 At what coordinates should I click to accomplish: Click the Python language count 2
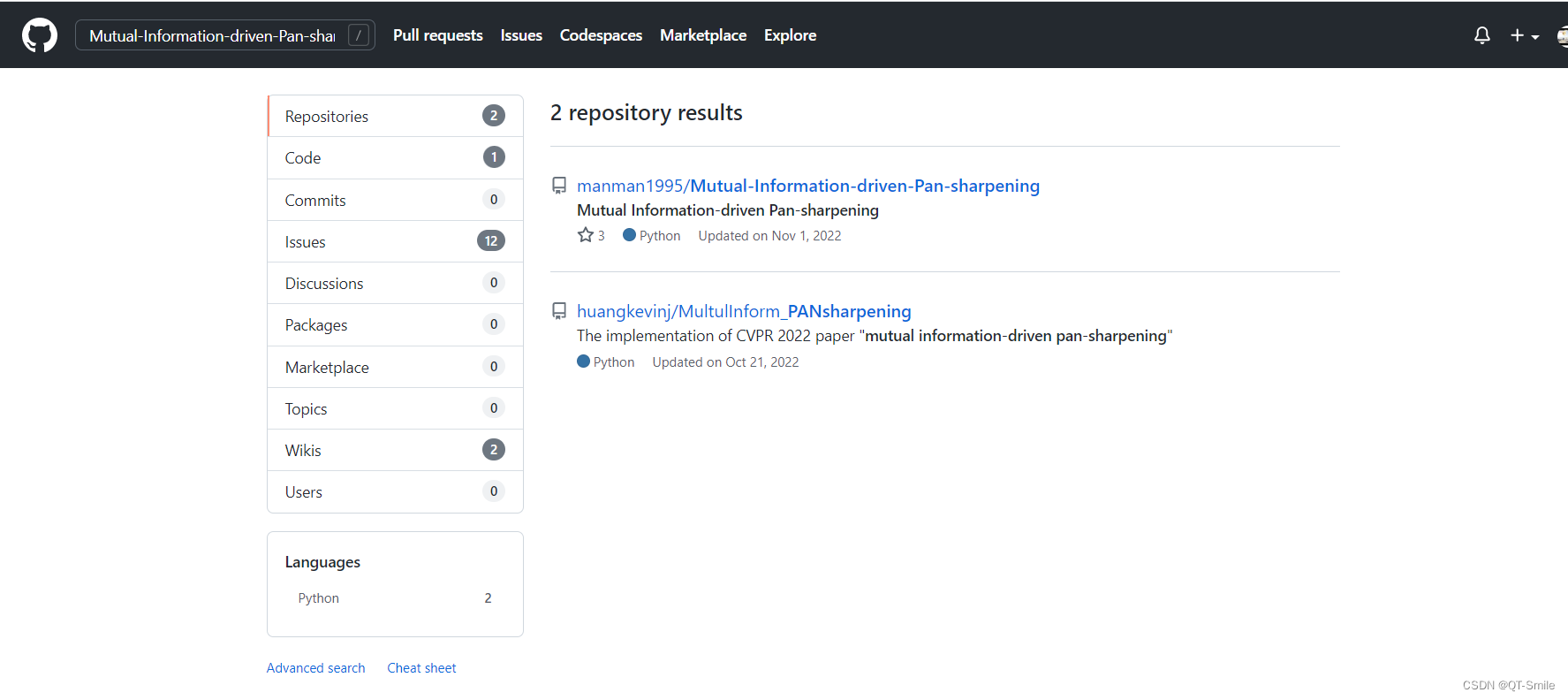coord(488,598)
